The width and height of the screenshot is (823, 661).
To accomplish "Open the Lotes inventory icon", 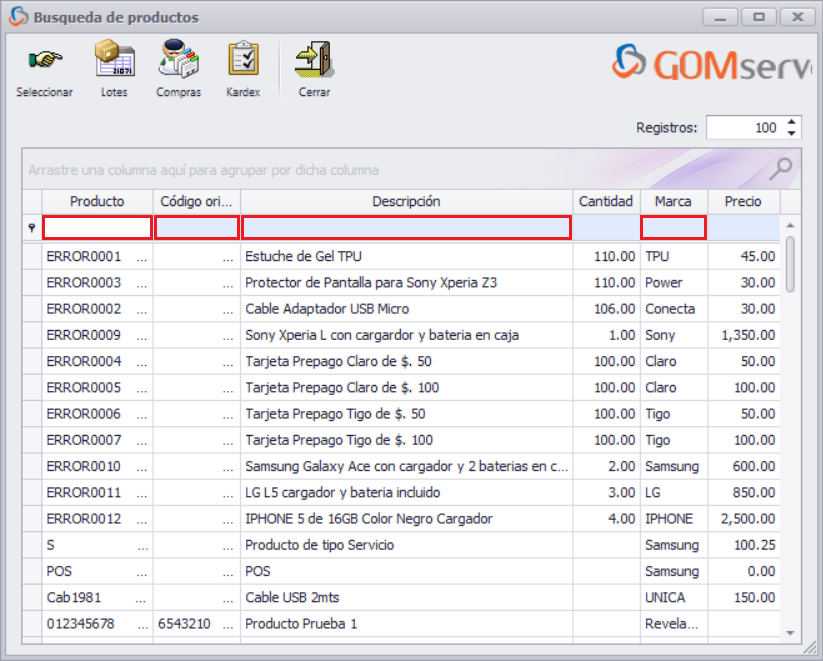I will (x=113, y=60).
